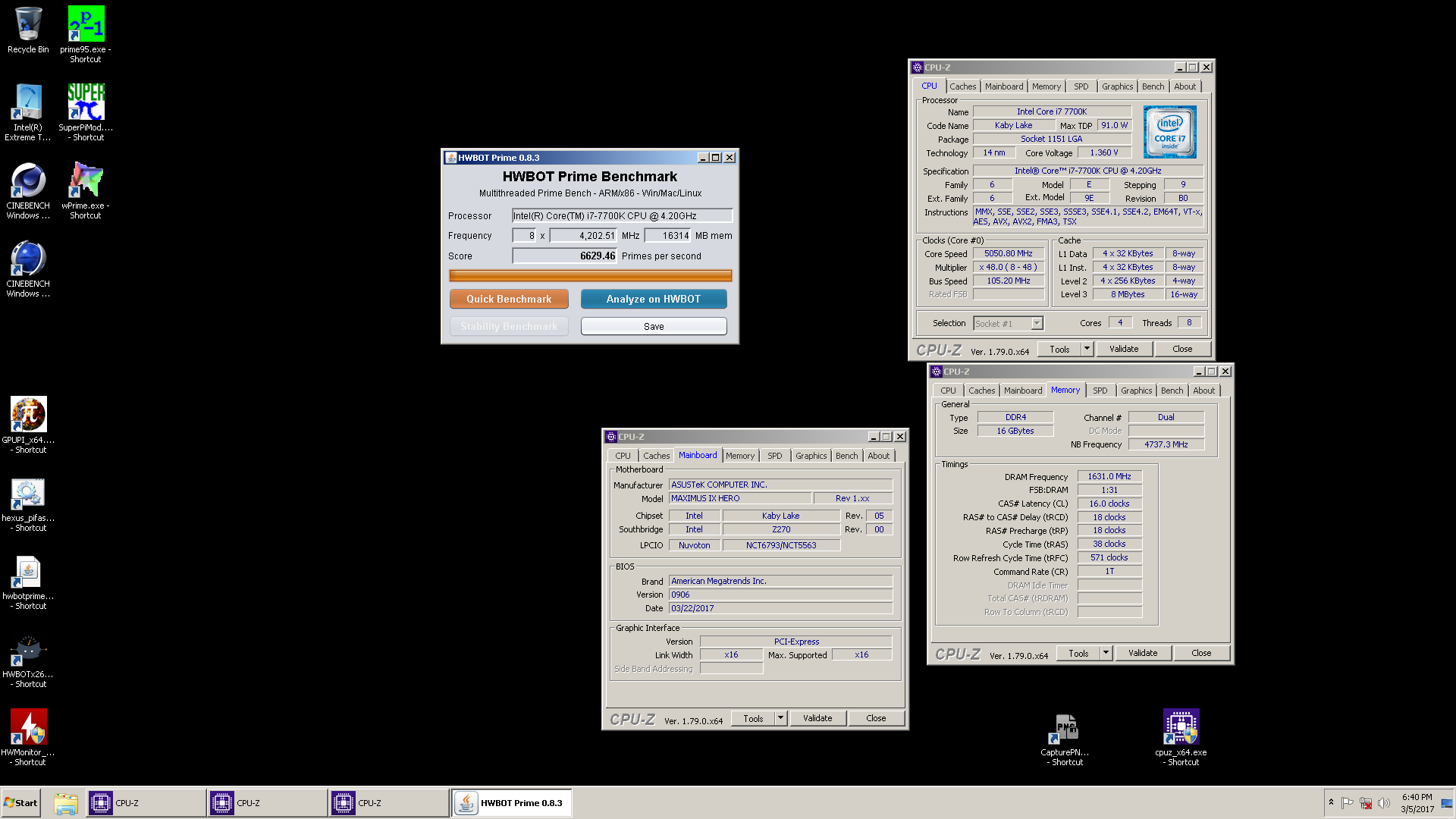
Task: Click the Score field showing 6629.46
Action: [564, 256]
